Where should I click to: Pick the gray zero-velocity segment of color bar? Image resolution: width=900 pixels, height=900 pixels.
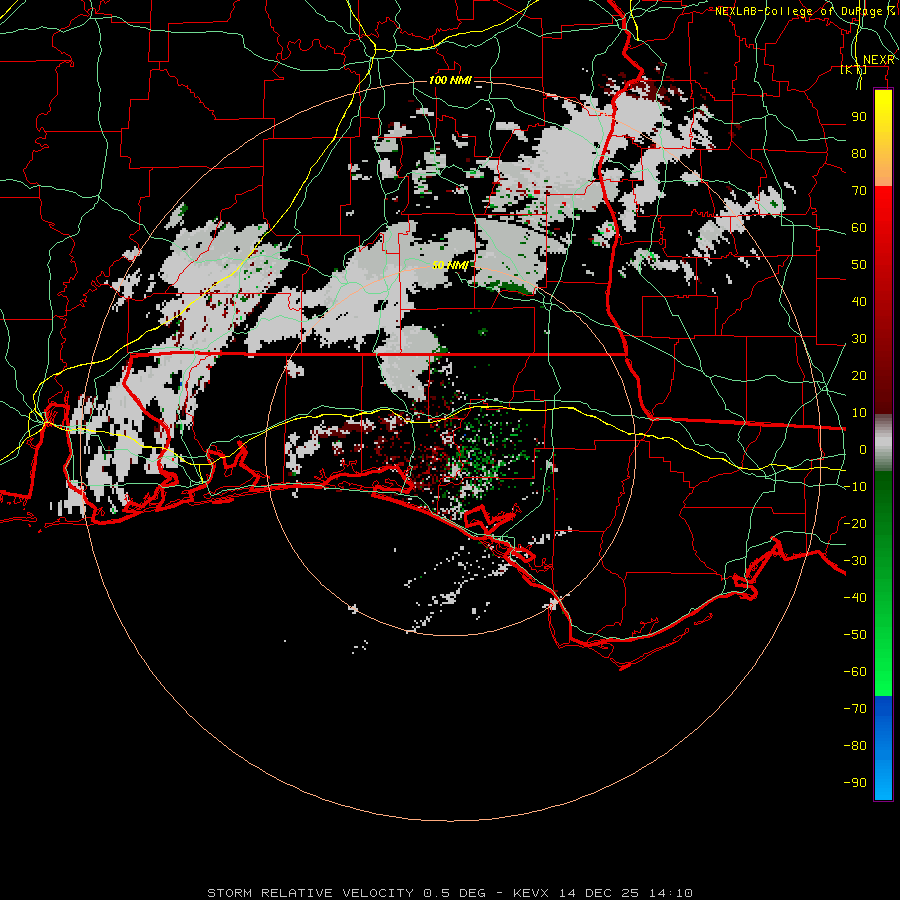pos(883,443)
